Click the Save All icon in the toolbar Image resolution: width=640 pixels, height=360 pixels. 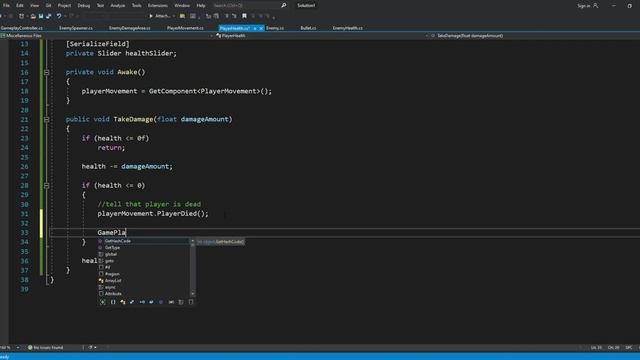point(49,16)
